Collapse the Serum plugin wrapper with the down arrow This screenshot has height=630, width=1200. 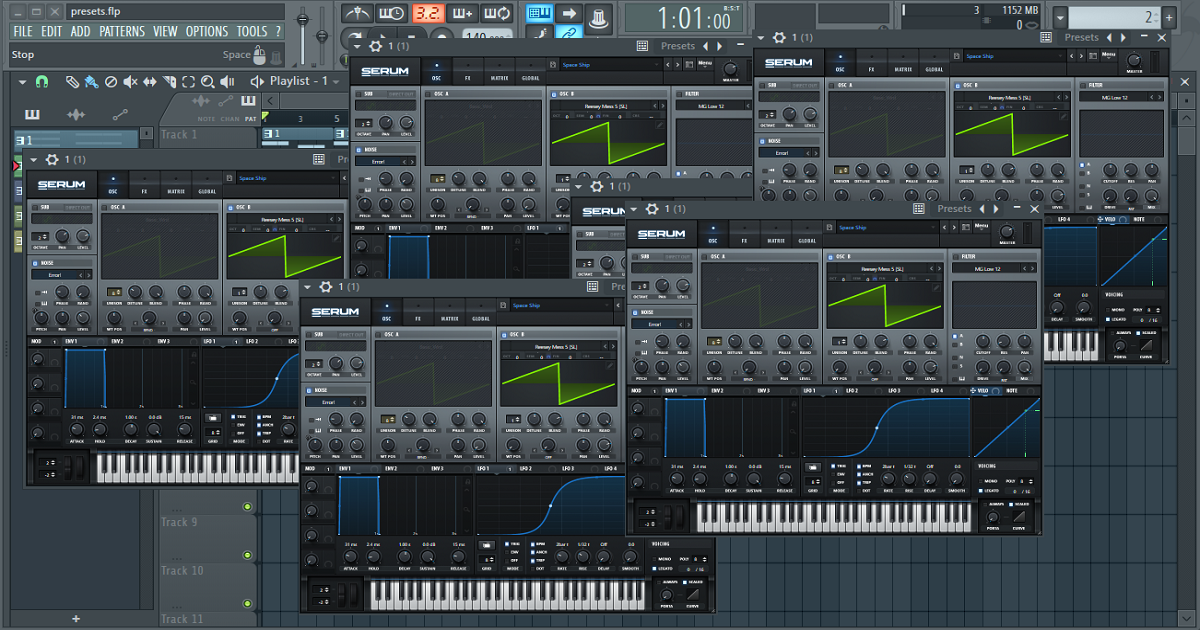click(634, 209)
